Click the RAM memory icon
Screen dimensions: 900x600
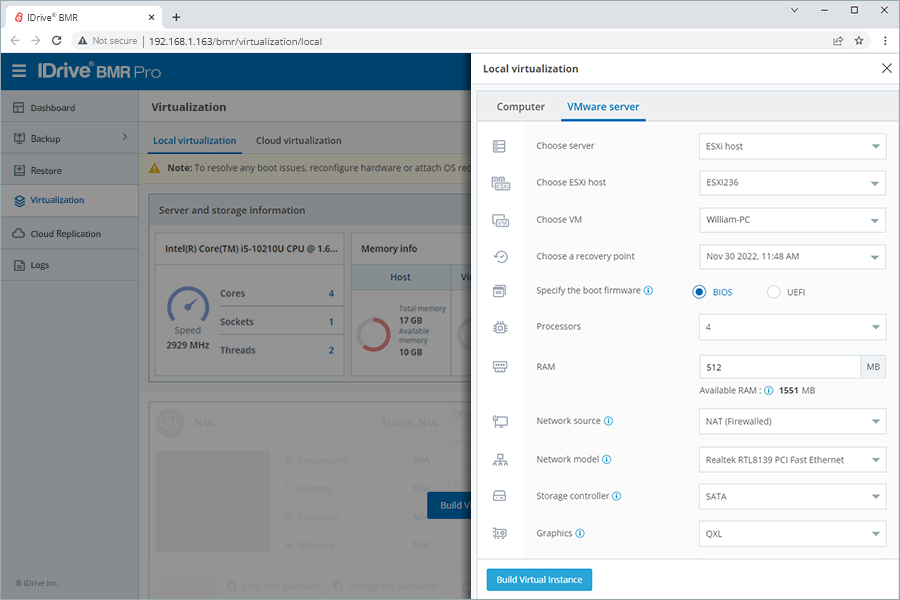[500, 367]
